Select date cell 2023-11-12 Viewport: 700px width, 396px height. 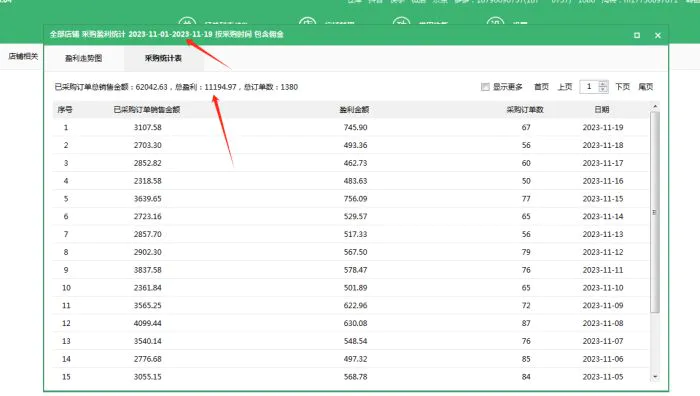point(603,252)
